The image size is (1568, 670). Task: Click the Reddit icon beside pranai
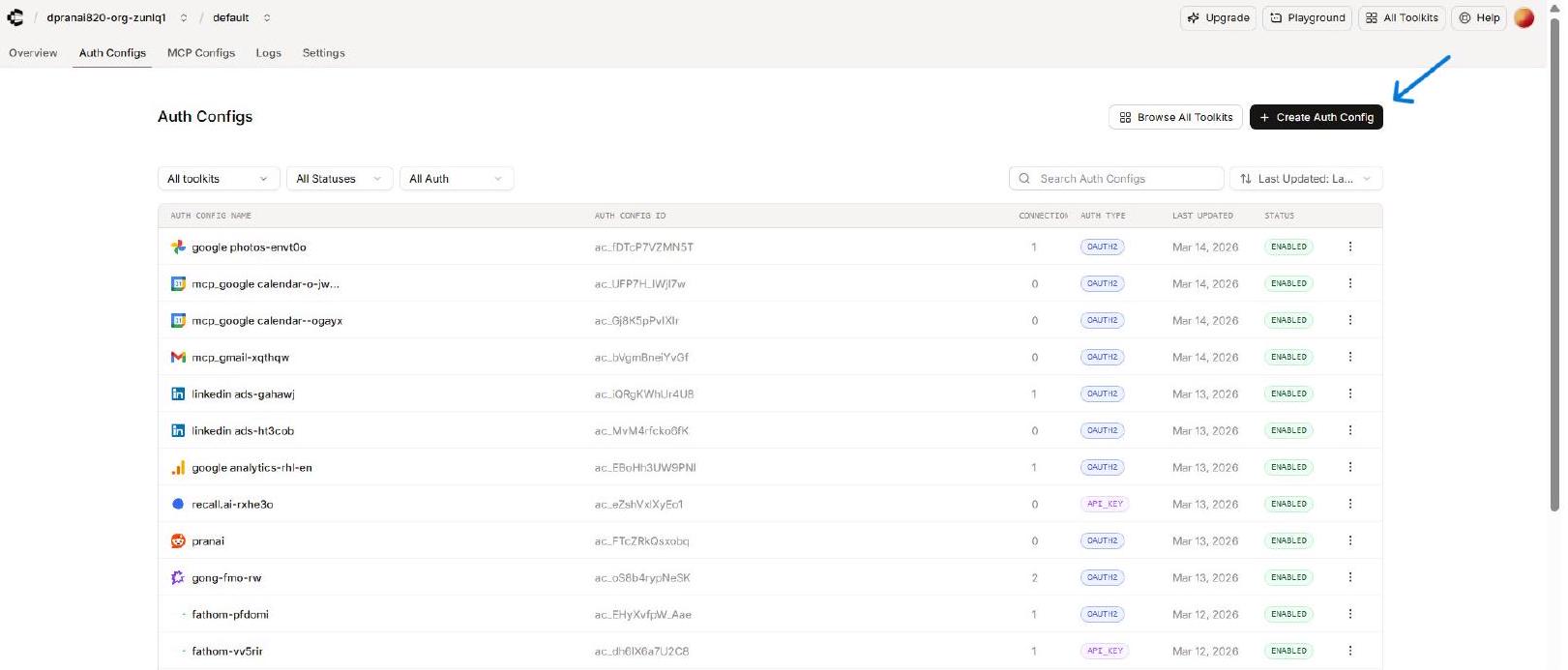pos(178,540)
